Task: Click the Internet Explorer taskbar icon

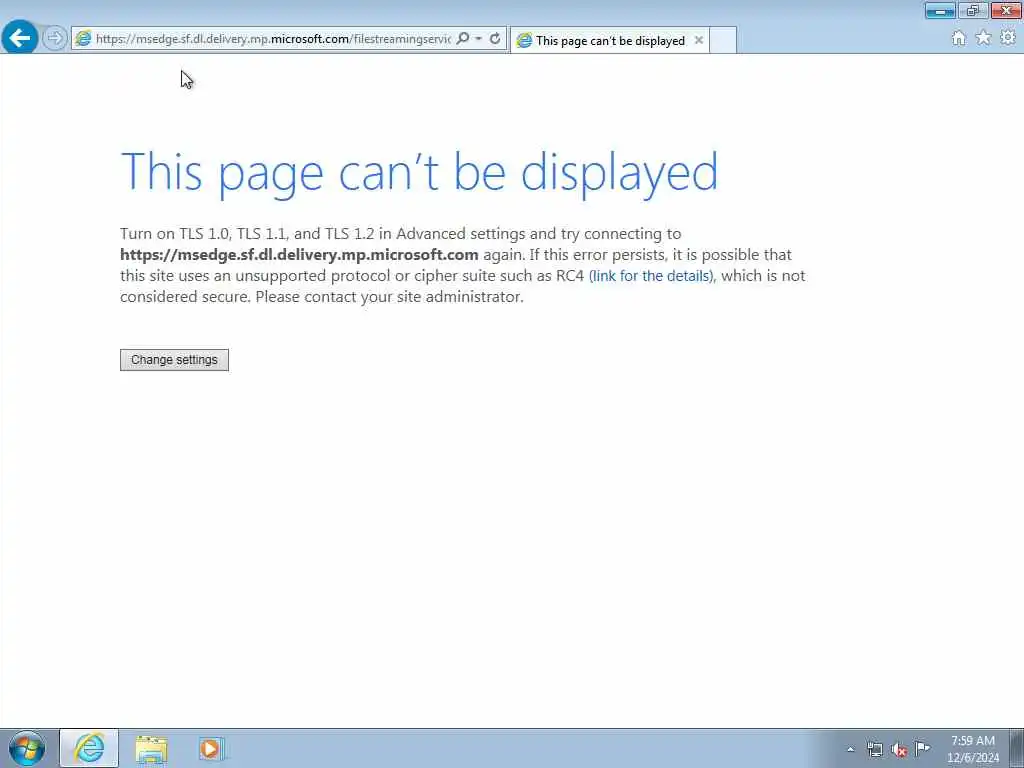Action: pos(89,748)
